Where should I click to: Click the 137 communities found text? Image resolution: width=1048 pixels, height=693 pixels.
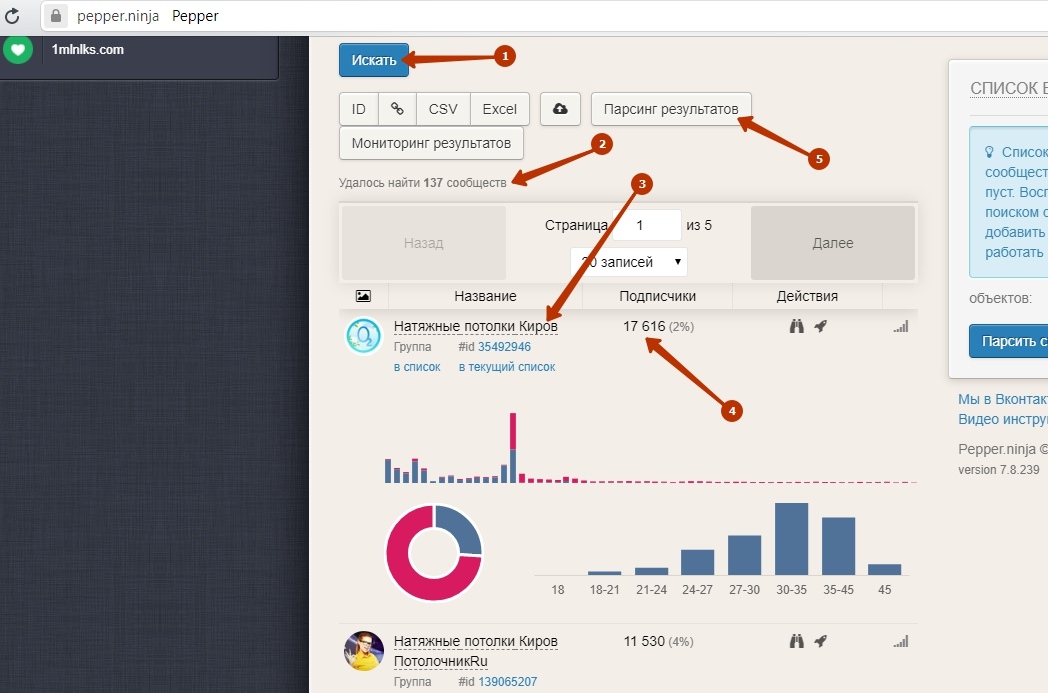[422, 182]
